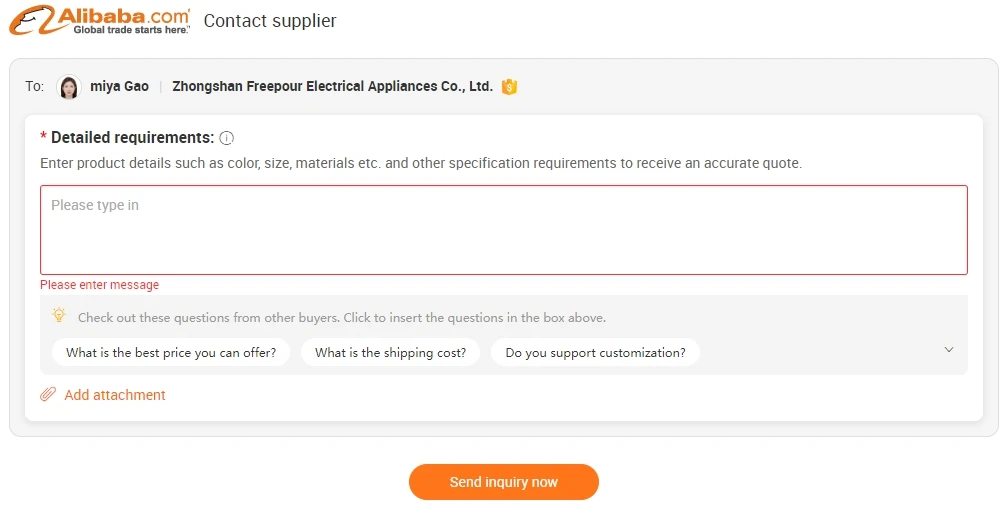Click the info icon beside Detailed requirements
This screenshot has width=1007, height=505.
pyautogui.click(x=227, y=138)
